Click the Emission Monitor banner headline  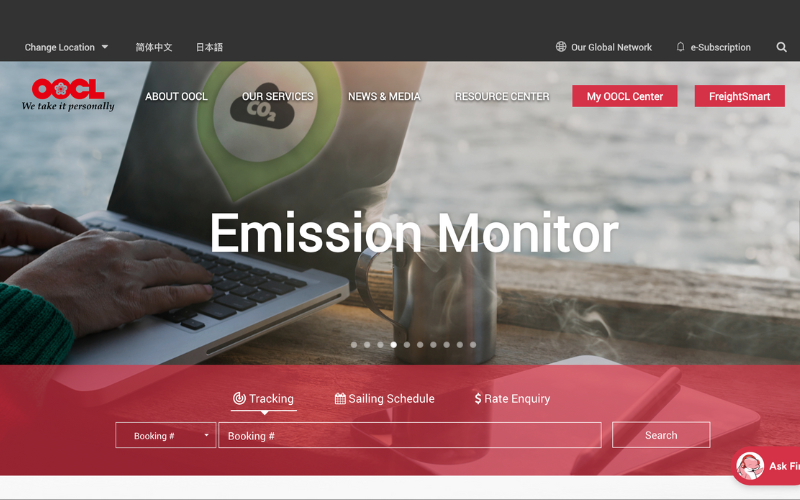tap(414, 233)
